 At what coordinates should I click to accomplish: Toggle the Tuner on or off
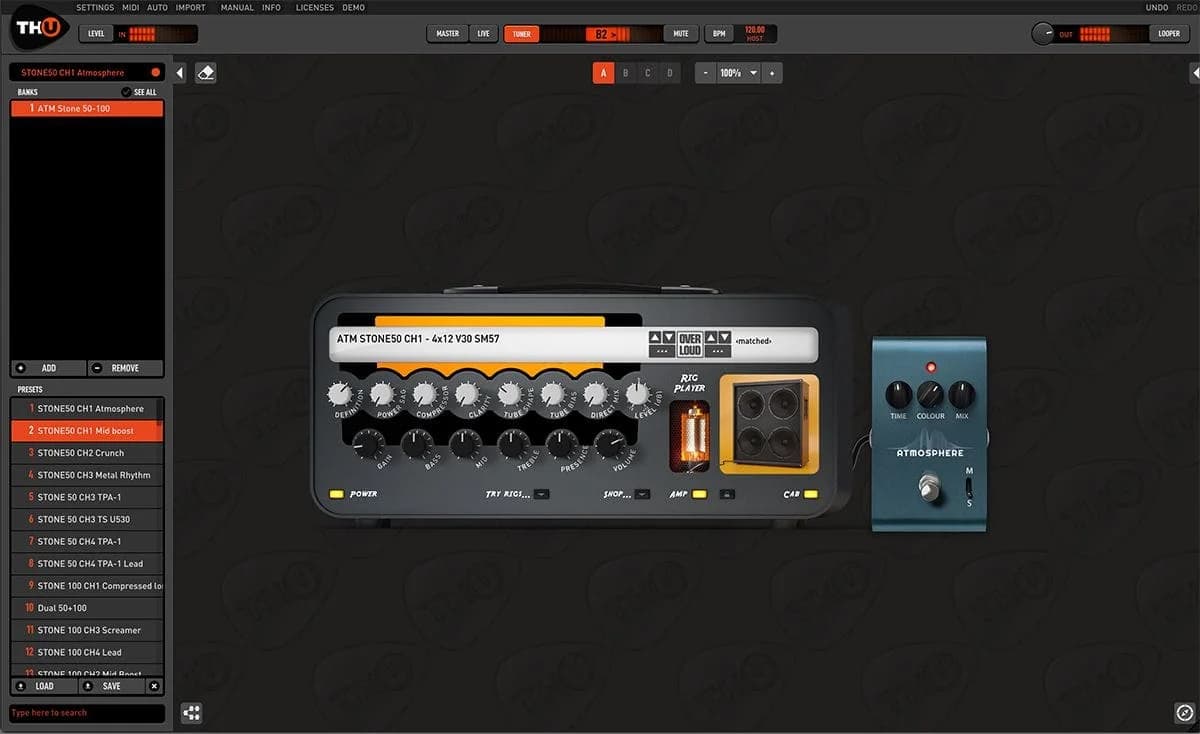[x=521, y=34]
